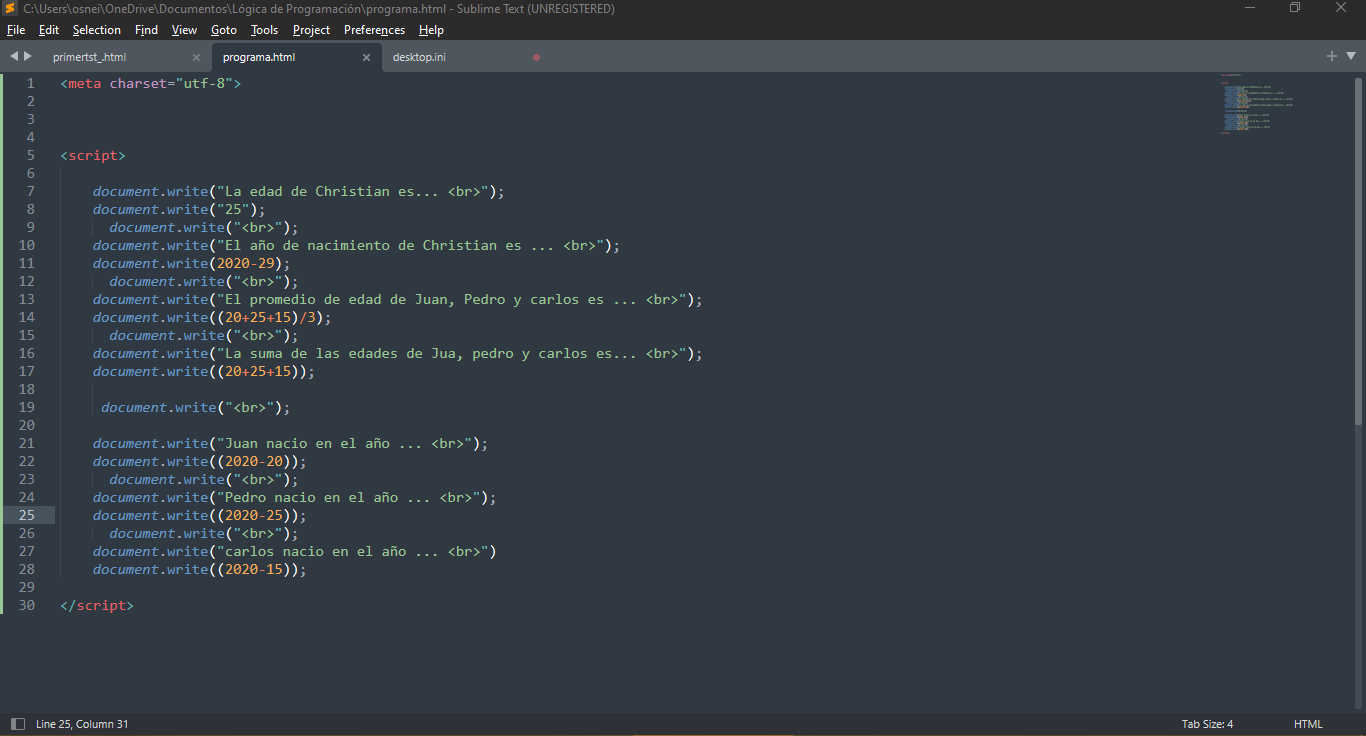1366x736 pixels.
Task: Click the Sublime Text title bar icon
Action: (11, 8)
